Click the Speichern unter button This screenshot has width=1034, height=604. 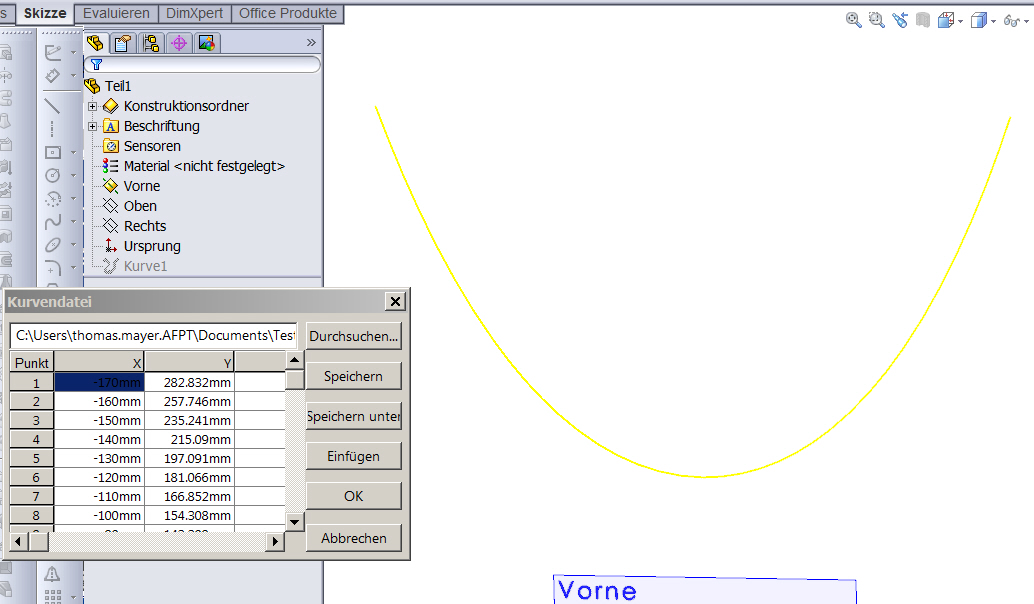click(x=353, y=416)
